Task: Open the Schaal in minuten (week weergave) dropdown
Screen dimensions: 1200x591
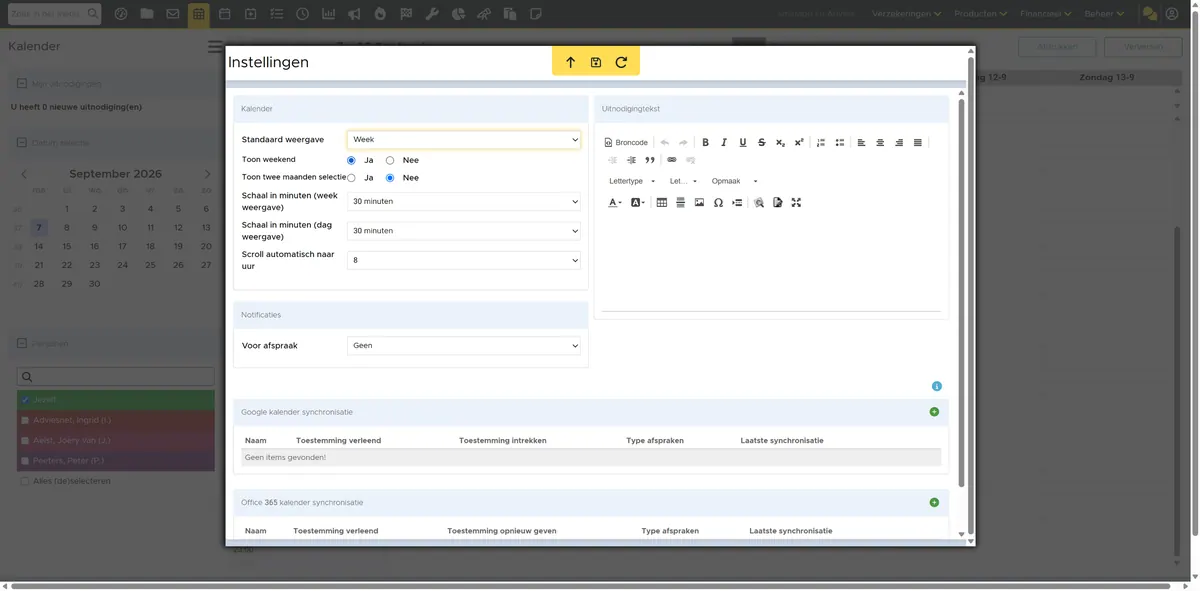Action: click(464, 201)
